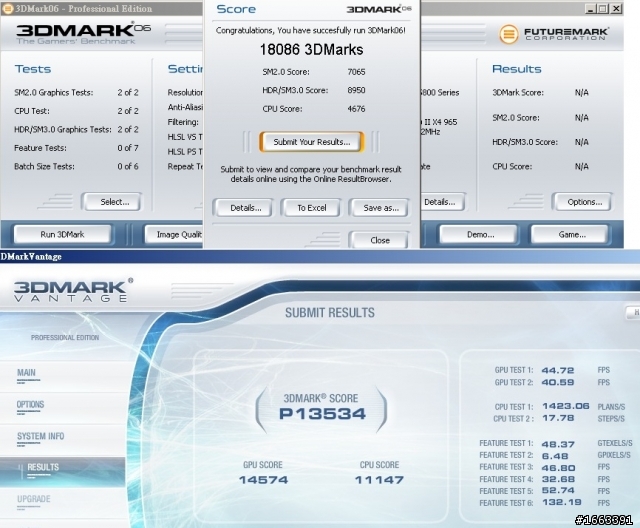Click 3DMark06 title bar app icon
Image resolution: width=640 pixels, height=528 pixels.
click(x=7, y=9)
